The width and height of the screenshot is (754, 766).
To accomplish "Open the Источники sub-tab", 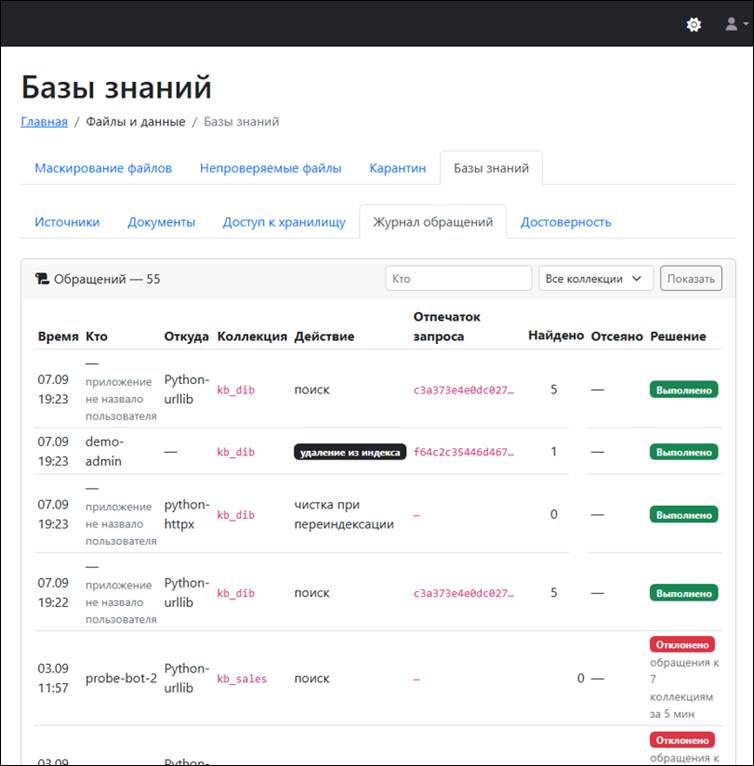I will tap(67, 222).
